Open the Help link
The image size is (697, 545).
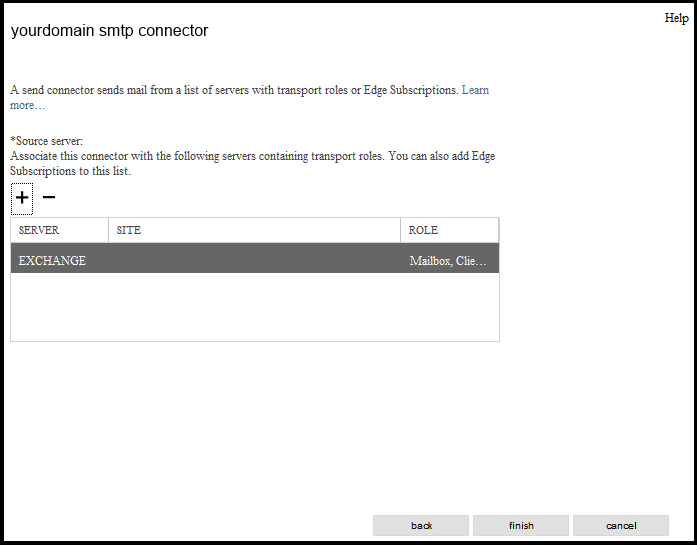(x=677, y=18)
